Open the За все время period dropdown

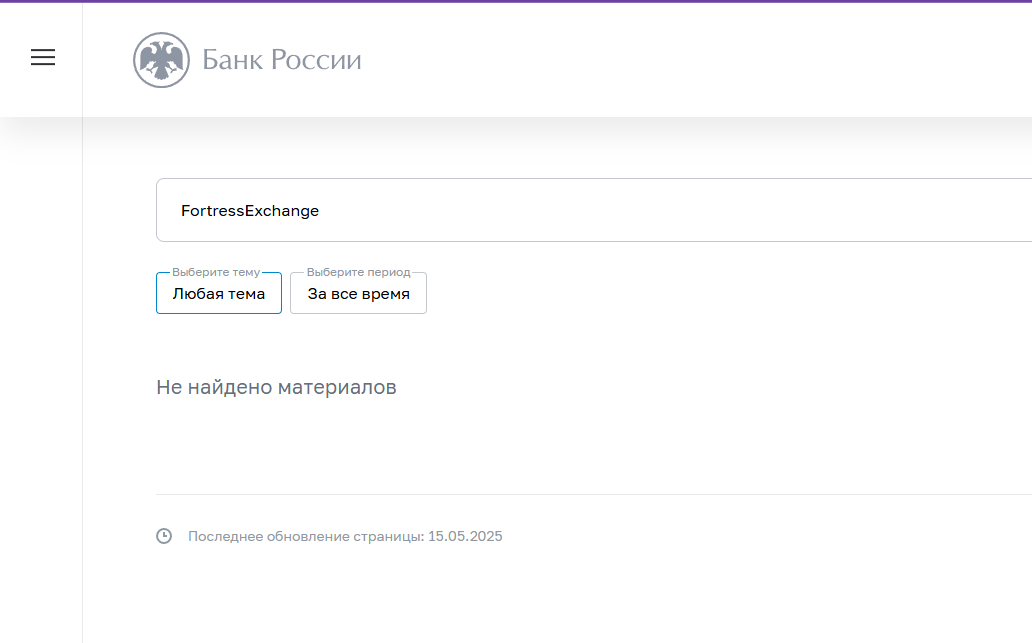pos(358,293)
